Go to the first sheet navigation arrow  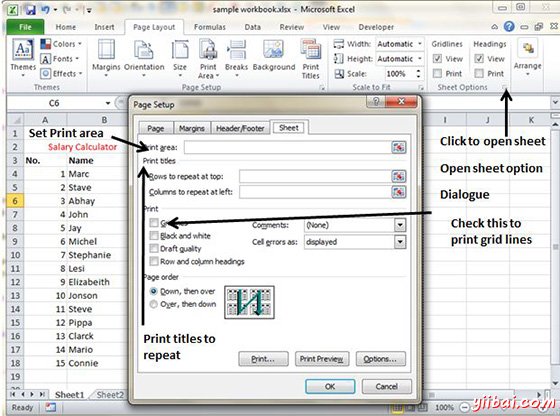coord(13,394)
